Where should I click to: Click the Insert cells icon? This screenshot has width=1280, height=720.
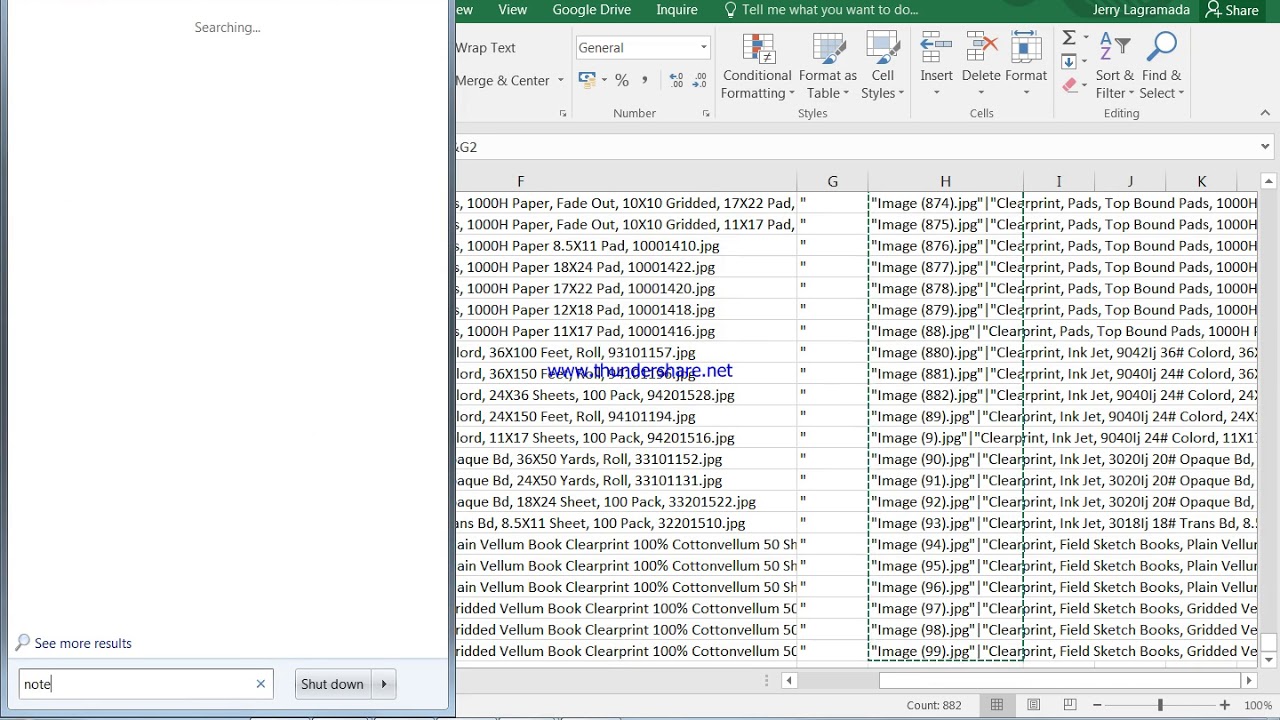(936, 48)
